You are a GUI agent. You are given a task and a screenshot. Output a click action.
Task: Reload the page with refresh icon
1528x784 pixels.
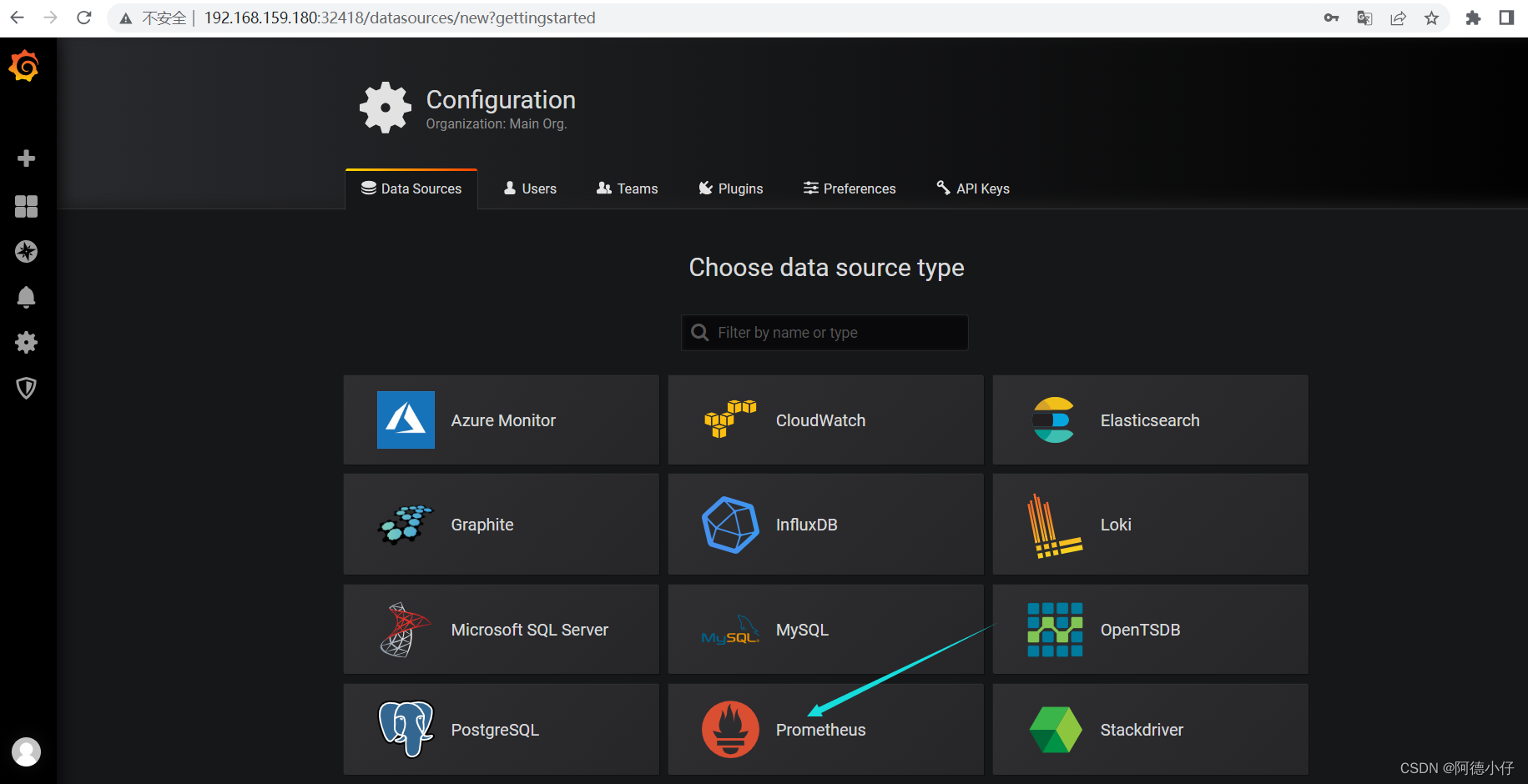click(83, 18)
